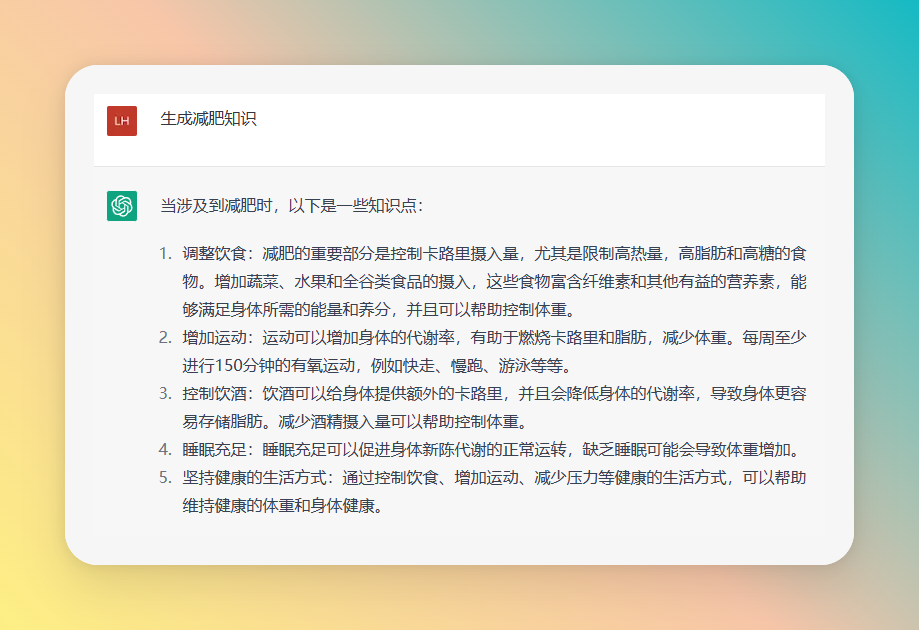Click list number 3 marker
Screen dimensions: 919x630
(166, 394)
